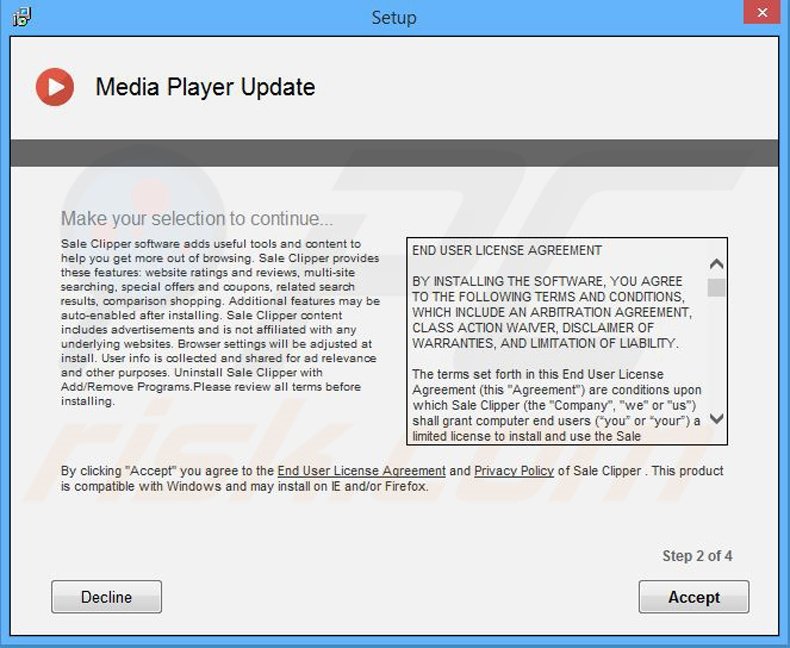This screenshot has width=790, height=648.
Task: Click the EULA scrollbar up arrow
Action: (716, 264)
